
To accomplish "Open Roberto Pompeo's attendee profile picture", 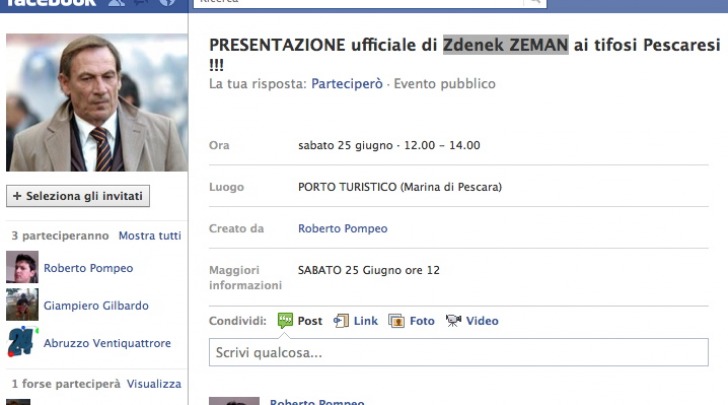I will [22, 267].
